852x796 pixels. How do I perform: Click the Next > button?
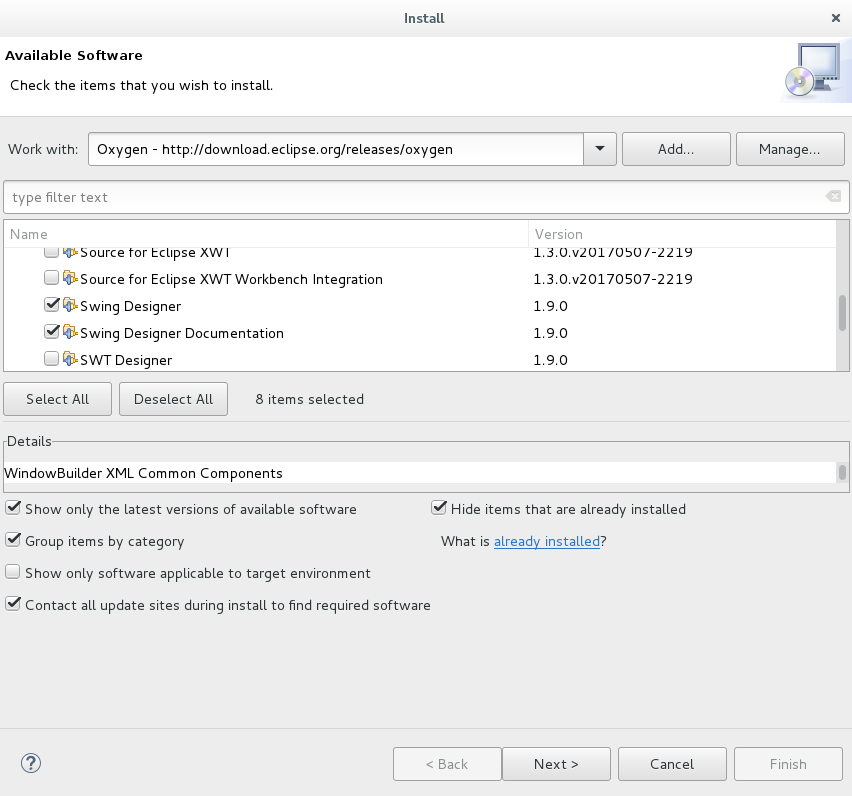click(x=556, y=764)
